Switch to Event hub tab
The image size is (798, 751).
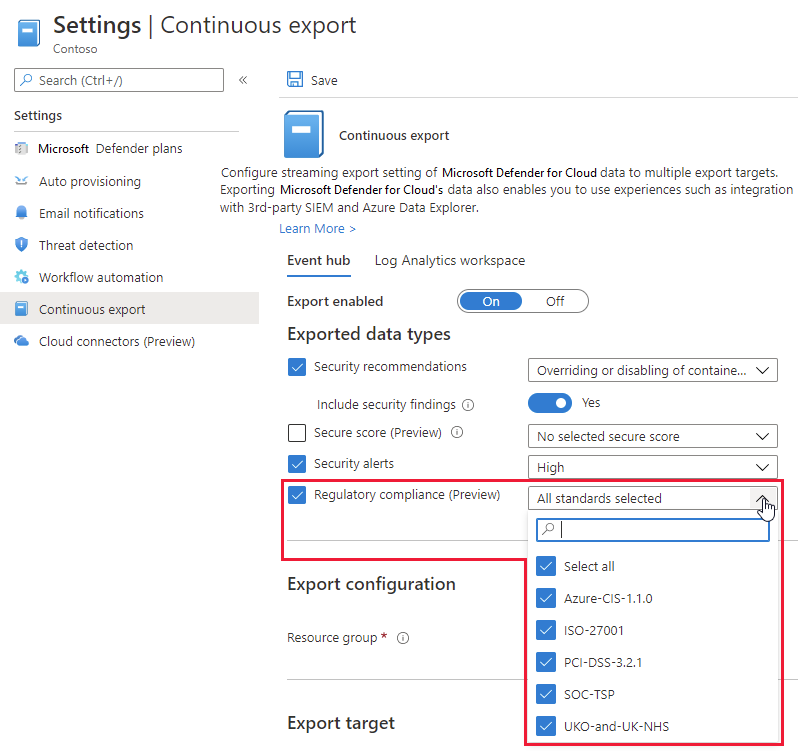(319, 261)
